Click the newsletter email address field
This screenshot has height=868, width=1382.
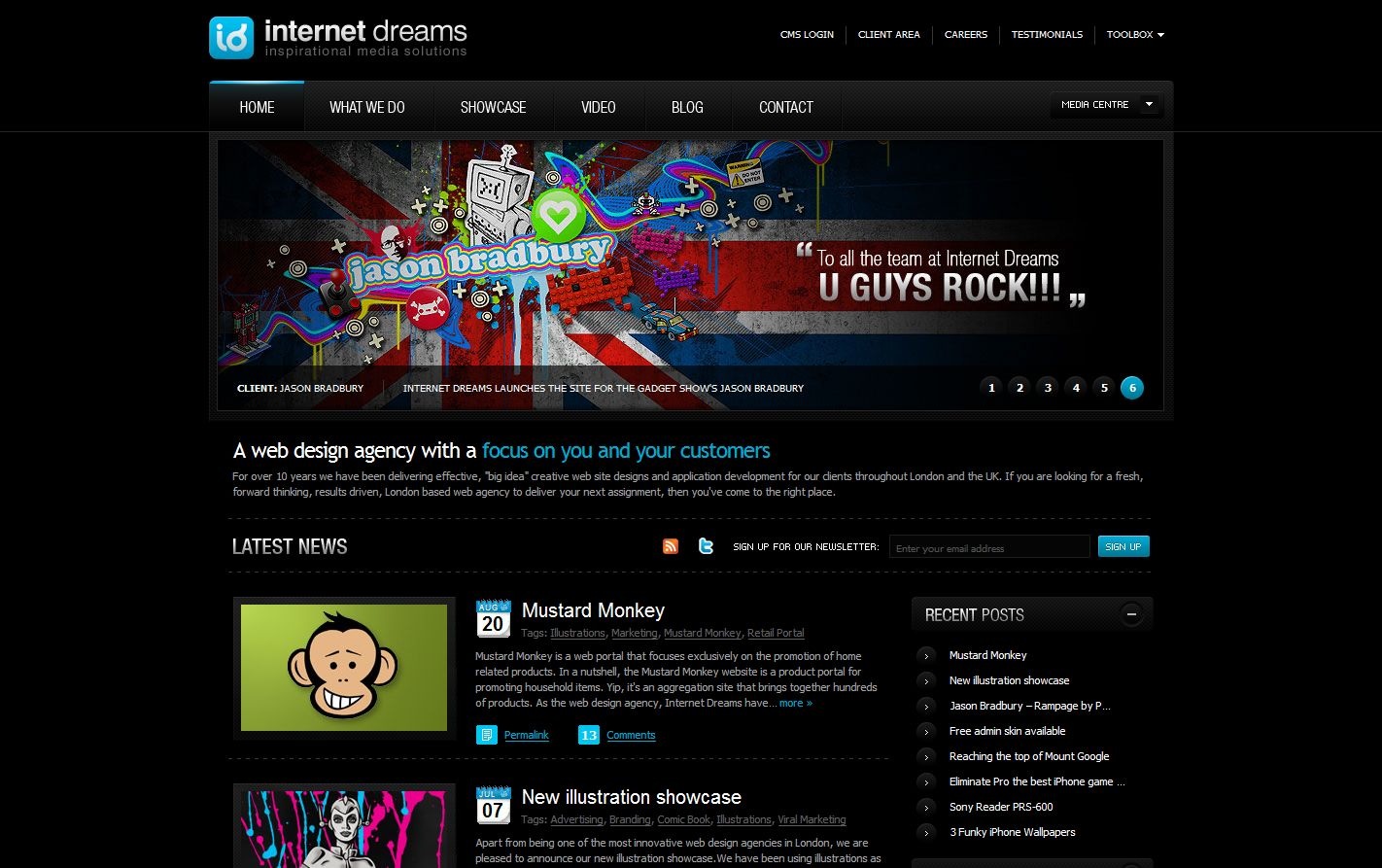tap(989, 547)
